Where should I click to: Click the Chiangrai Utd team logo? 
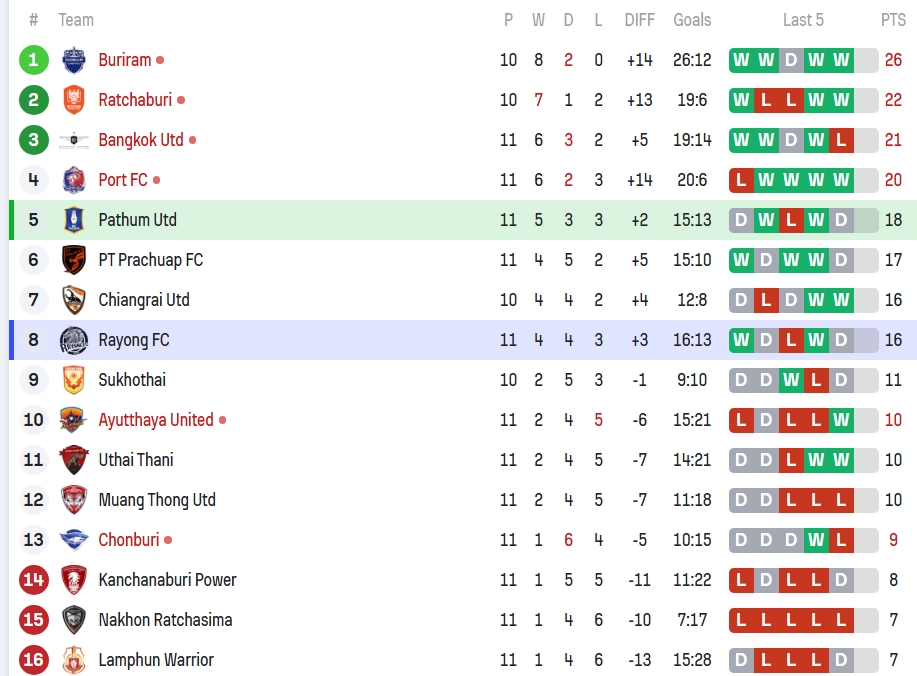click(74, 300)
